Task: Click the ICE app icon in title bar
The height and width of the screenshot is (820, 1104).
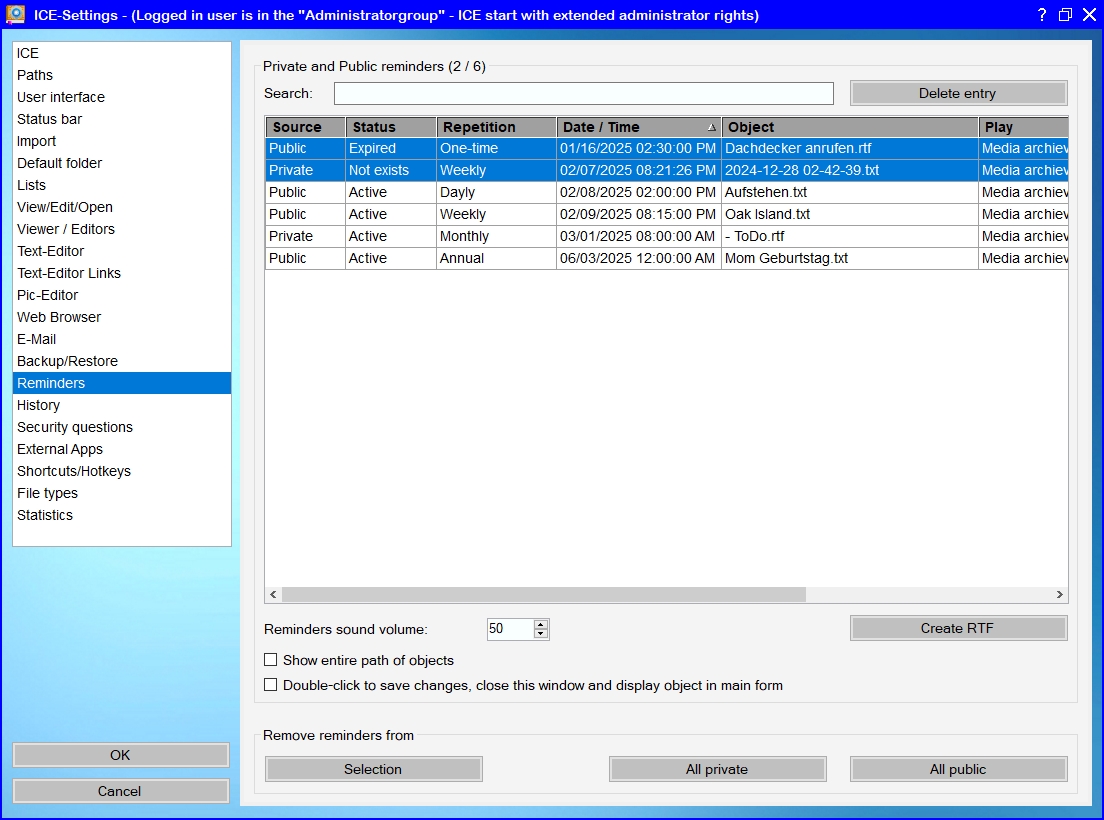Action: (x=16, y=14)
